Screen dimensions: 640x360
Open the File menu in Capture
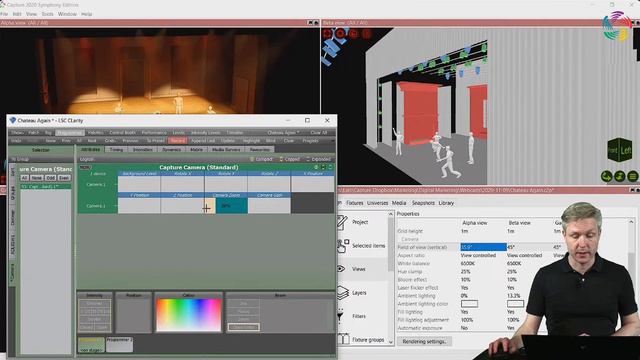(4, 14)
